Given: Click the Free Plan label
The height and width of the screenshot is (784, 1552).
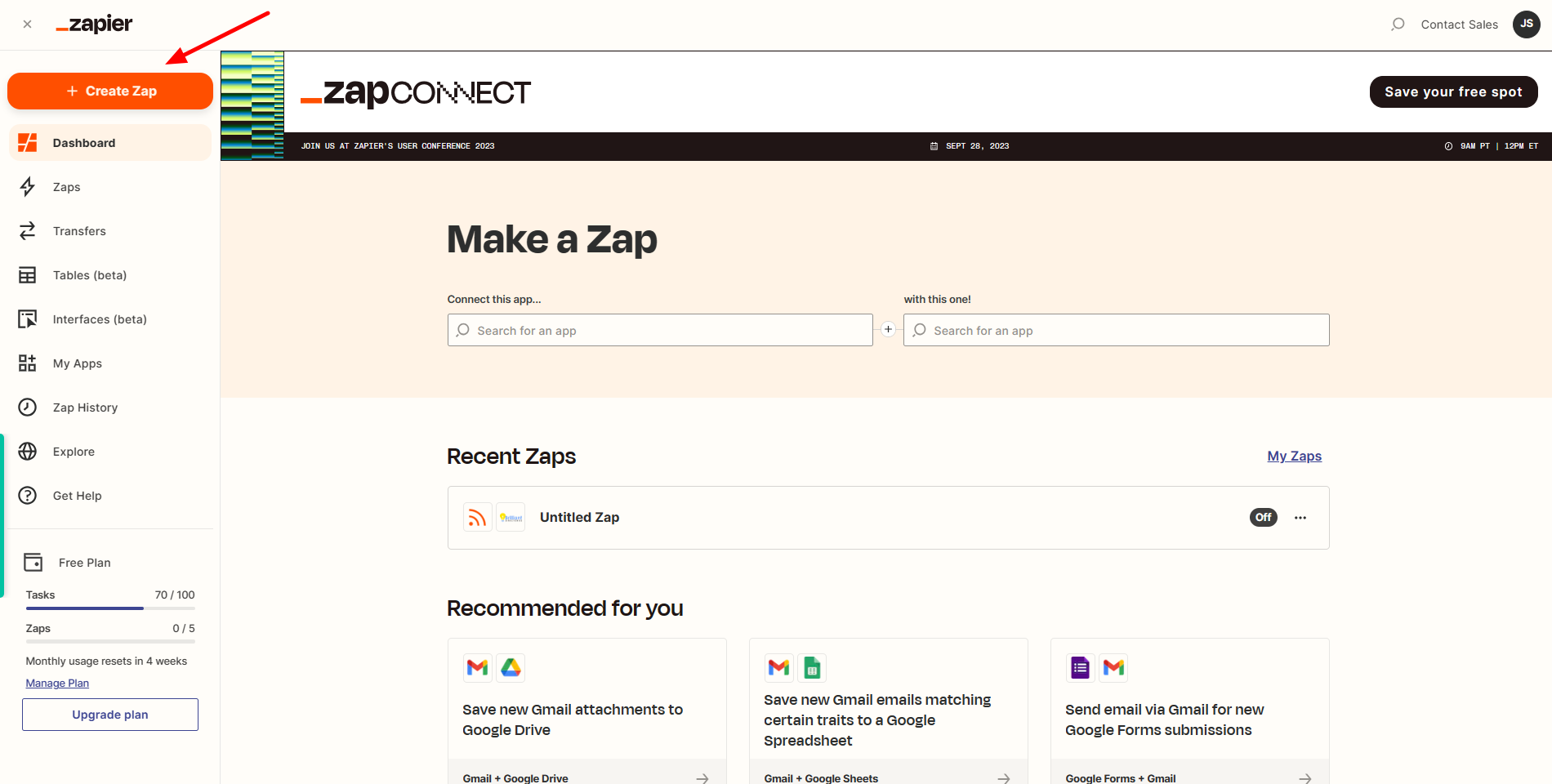Looking at the screenshot, I should click(85, 563).
